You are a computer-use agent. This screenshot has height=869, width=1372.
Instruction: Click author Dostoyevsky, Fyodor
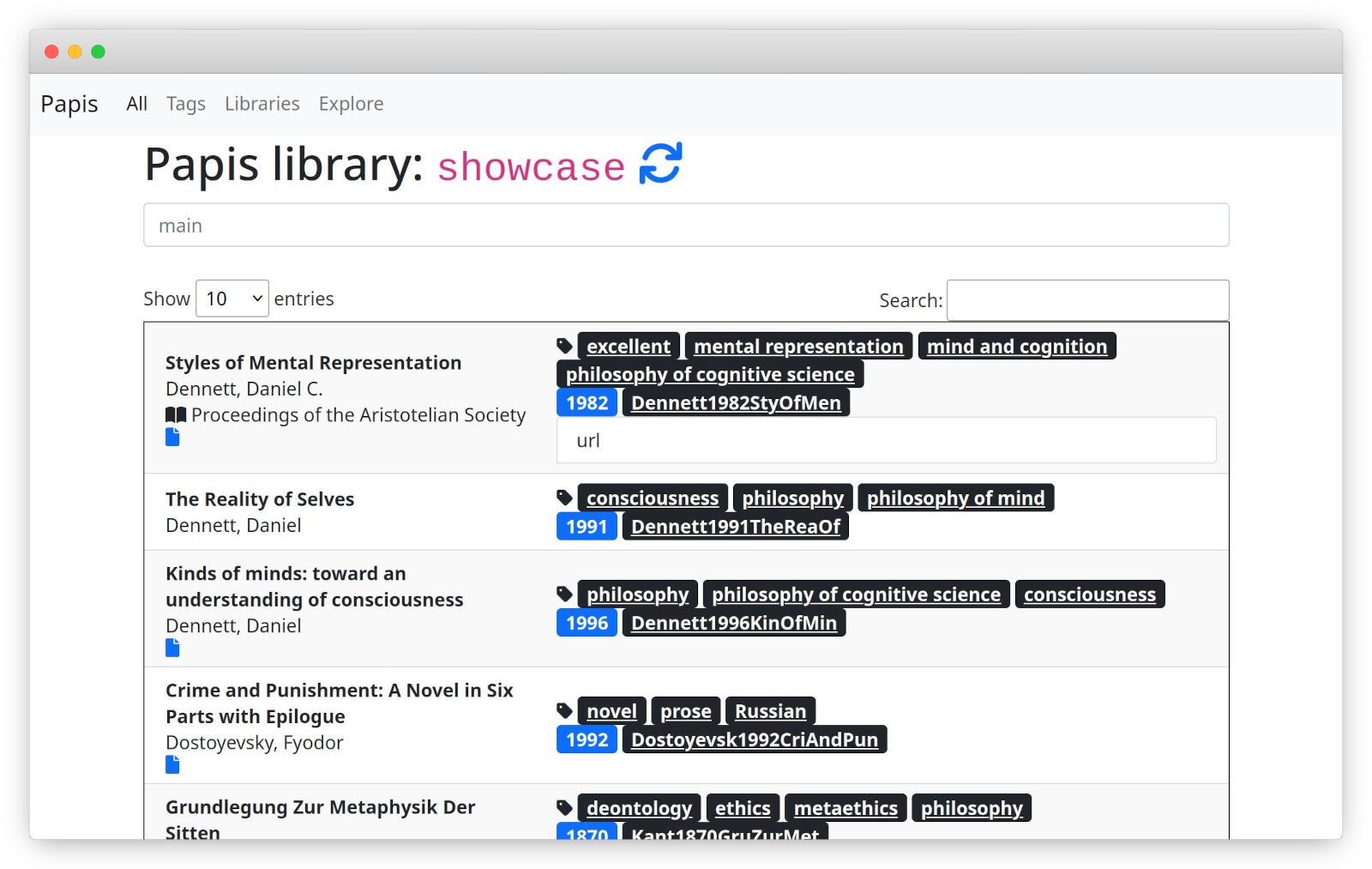[254, 742]
